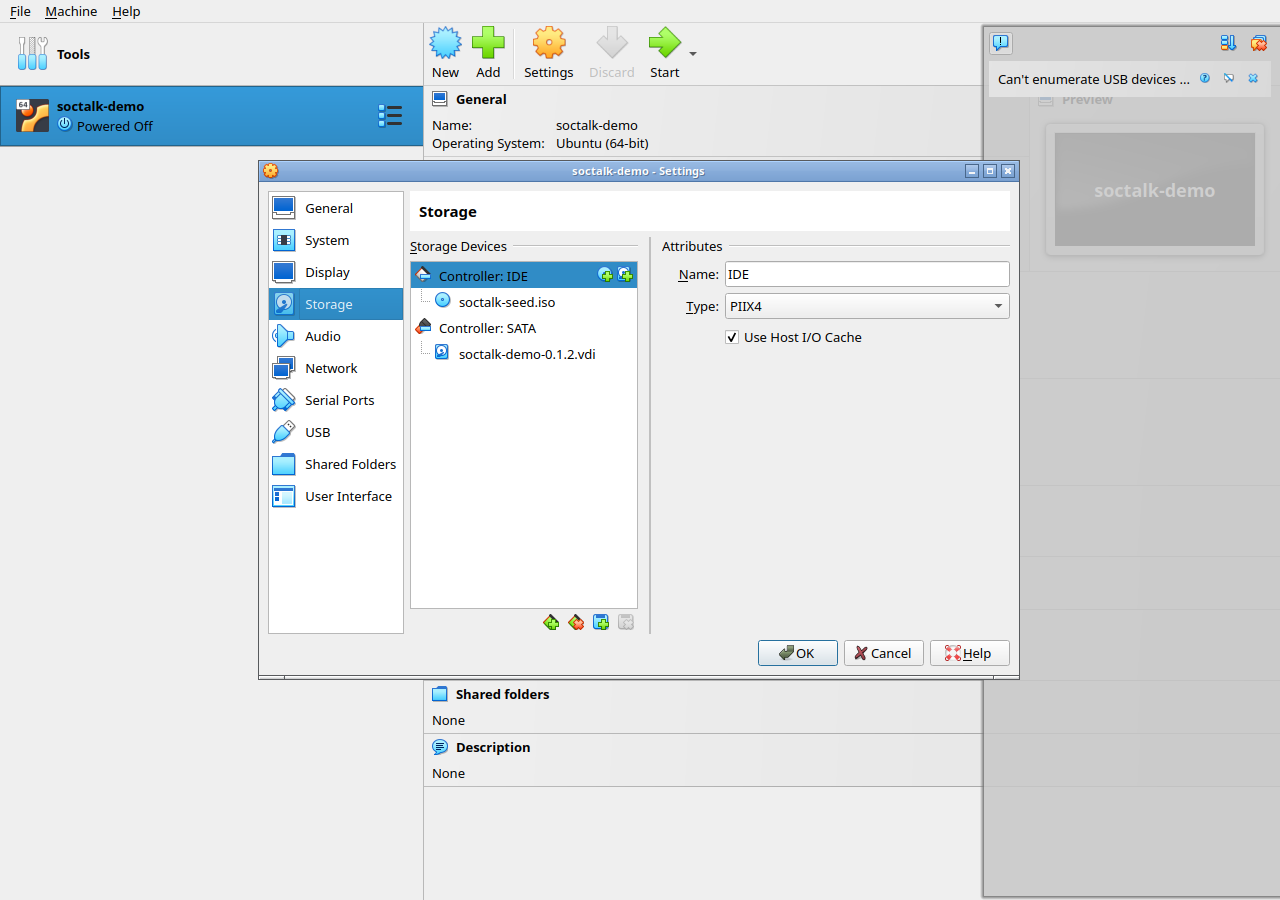Click the add attachment icon below storage tree
This screenshot has height=900, width=1280.
(601, 622)
